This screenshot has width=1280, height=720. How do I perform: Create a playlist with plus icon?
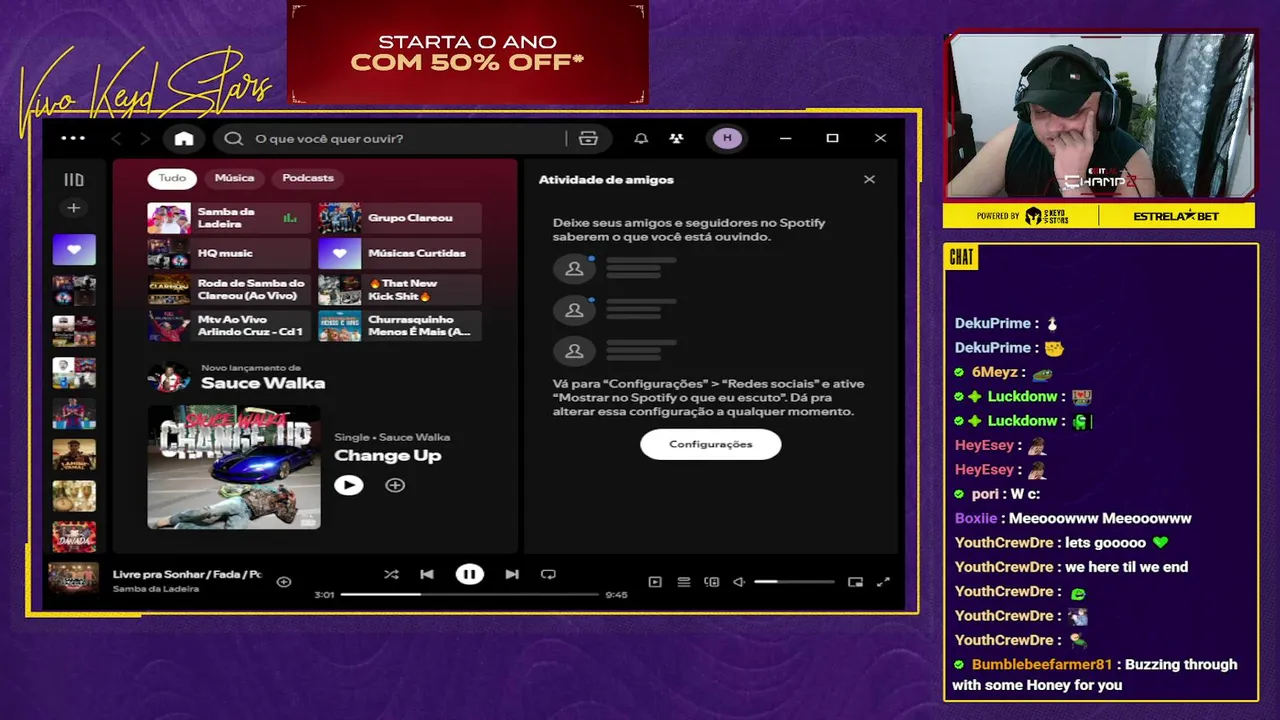pyautogui.click(x=73, y=208)
